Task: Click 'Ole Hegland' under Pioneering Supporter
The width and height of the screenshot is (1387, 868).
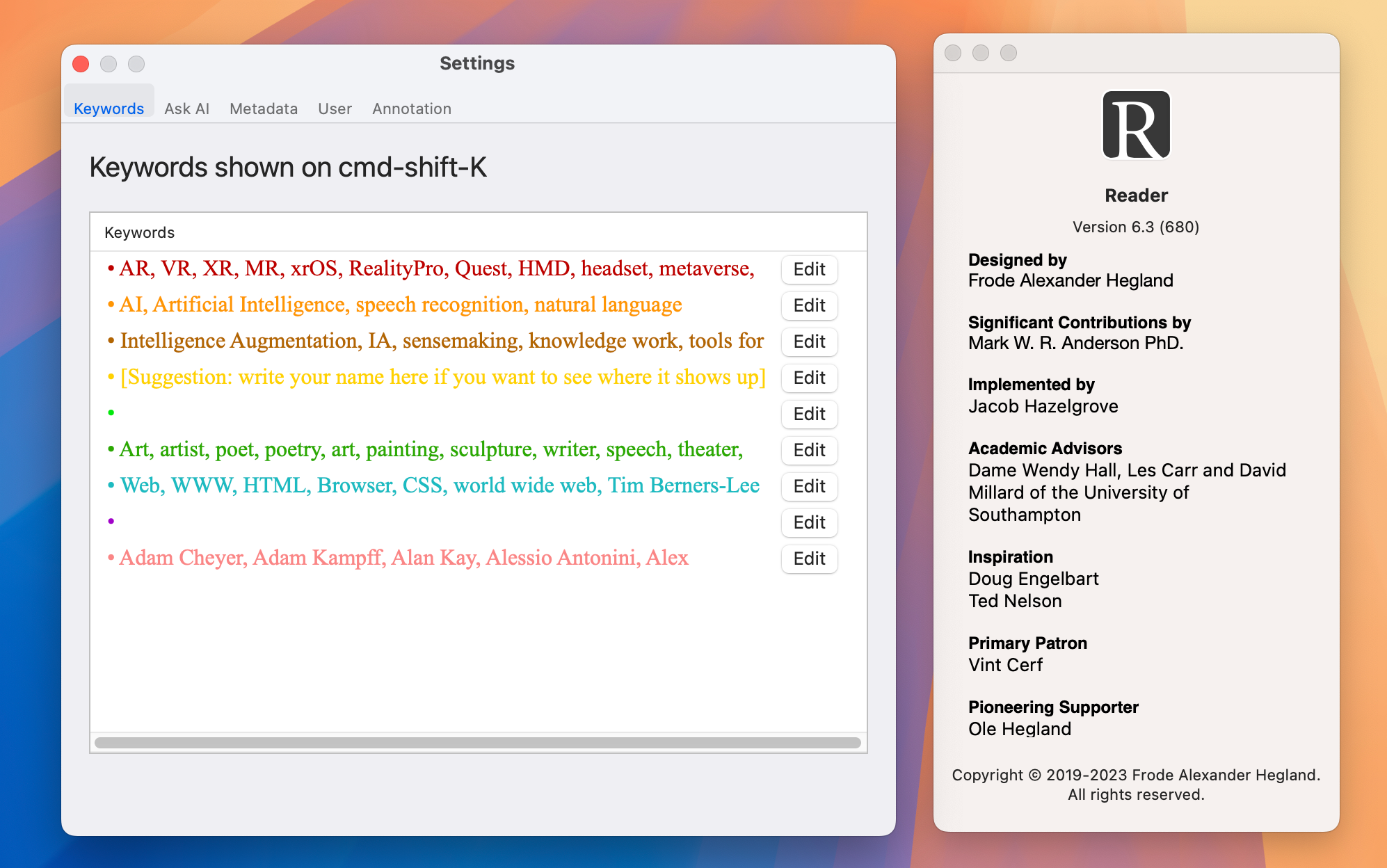Action: [1020, 729]
